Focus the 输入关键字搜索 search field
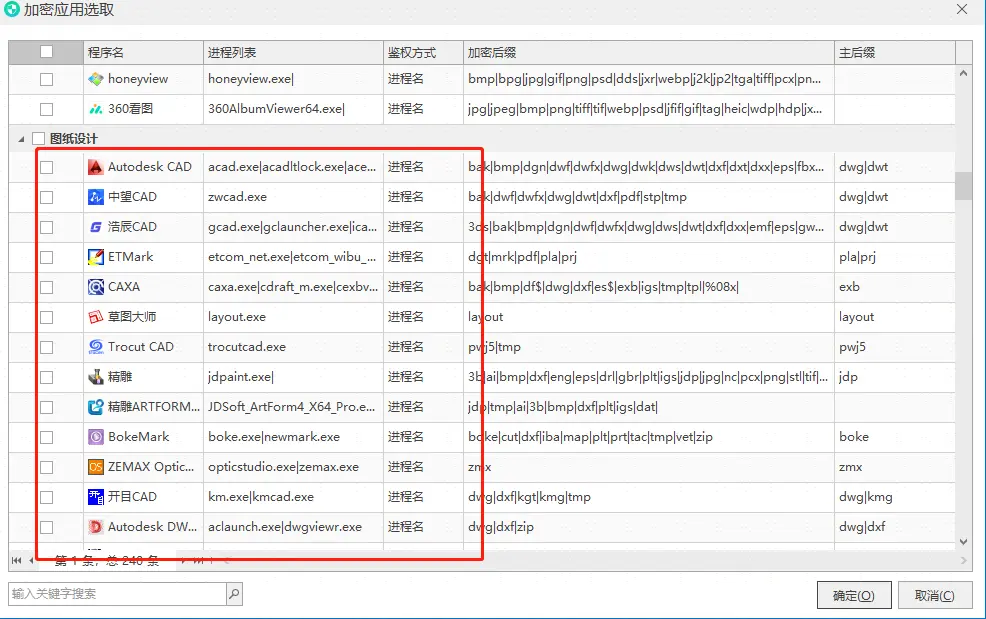 pos(118,593)
